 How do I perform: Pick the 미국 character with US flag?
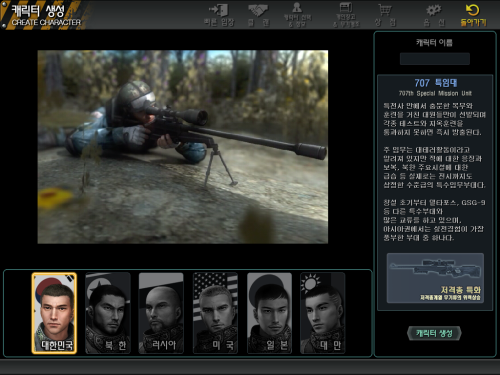tap(215, 313)
